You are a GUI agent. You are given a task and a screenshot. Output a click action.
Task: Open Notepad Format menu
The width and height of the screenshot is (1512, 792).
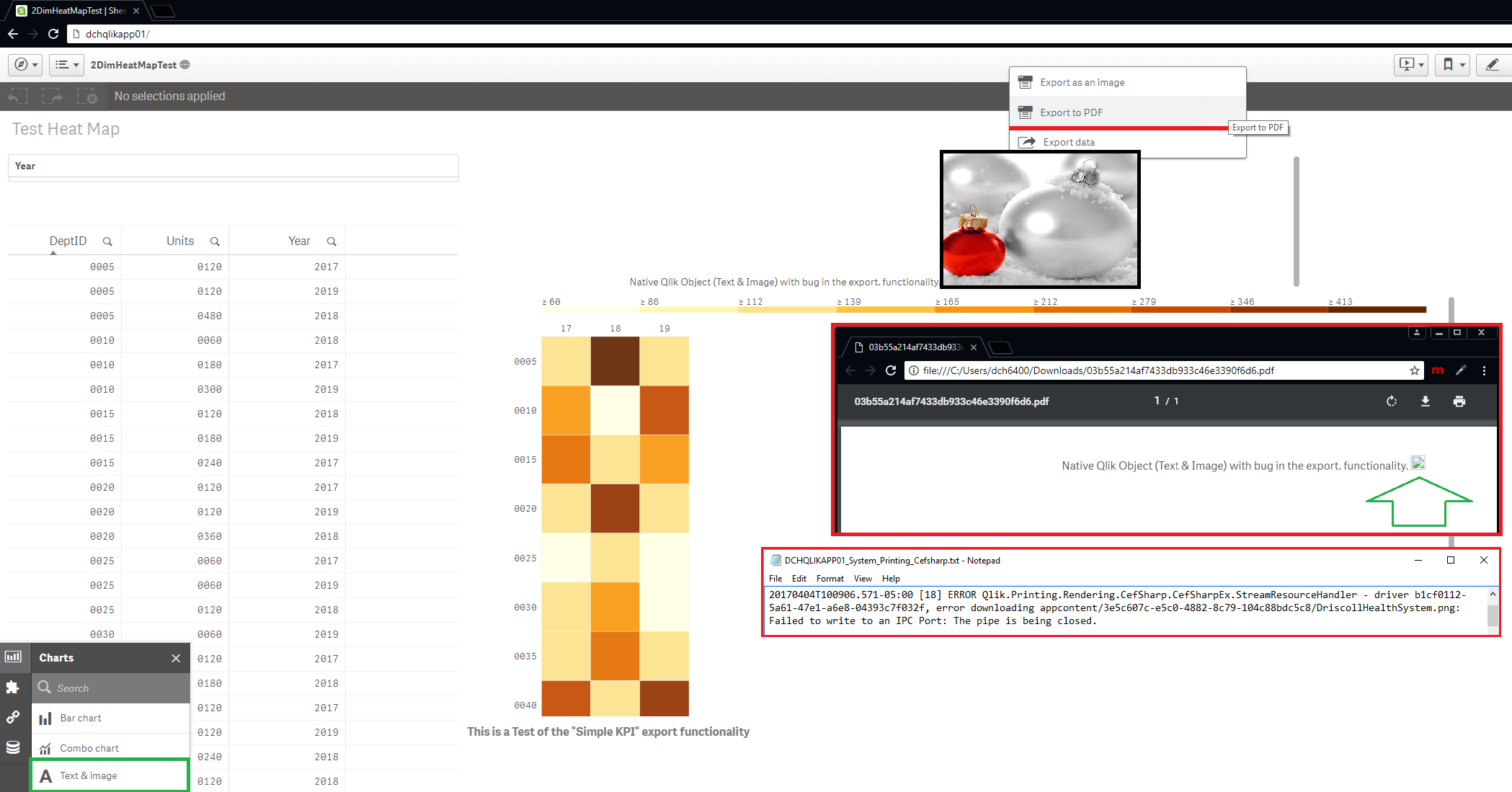coord(830,579)
